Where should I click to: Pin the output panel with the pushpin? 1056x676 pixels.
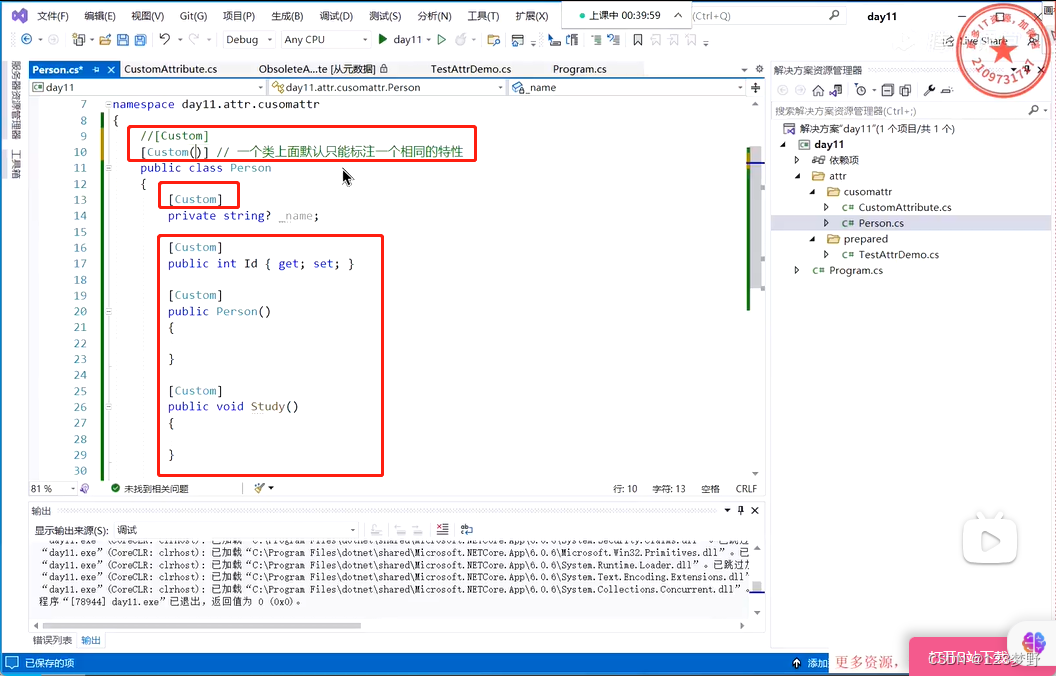pos(741,510)
